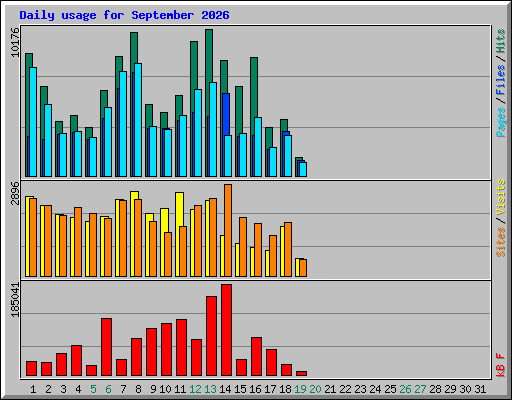
Task: Click the orange 'Sites' legend label
Action: pyautogui.click(x=501, y=242)
